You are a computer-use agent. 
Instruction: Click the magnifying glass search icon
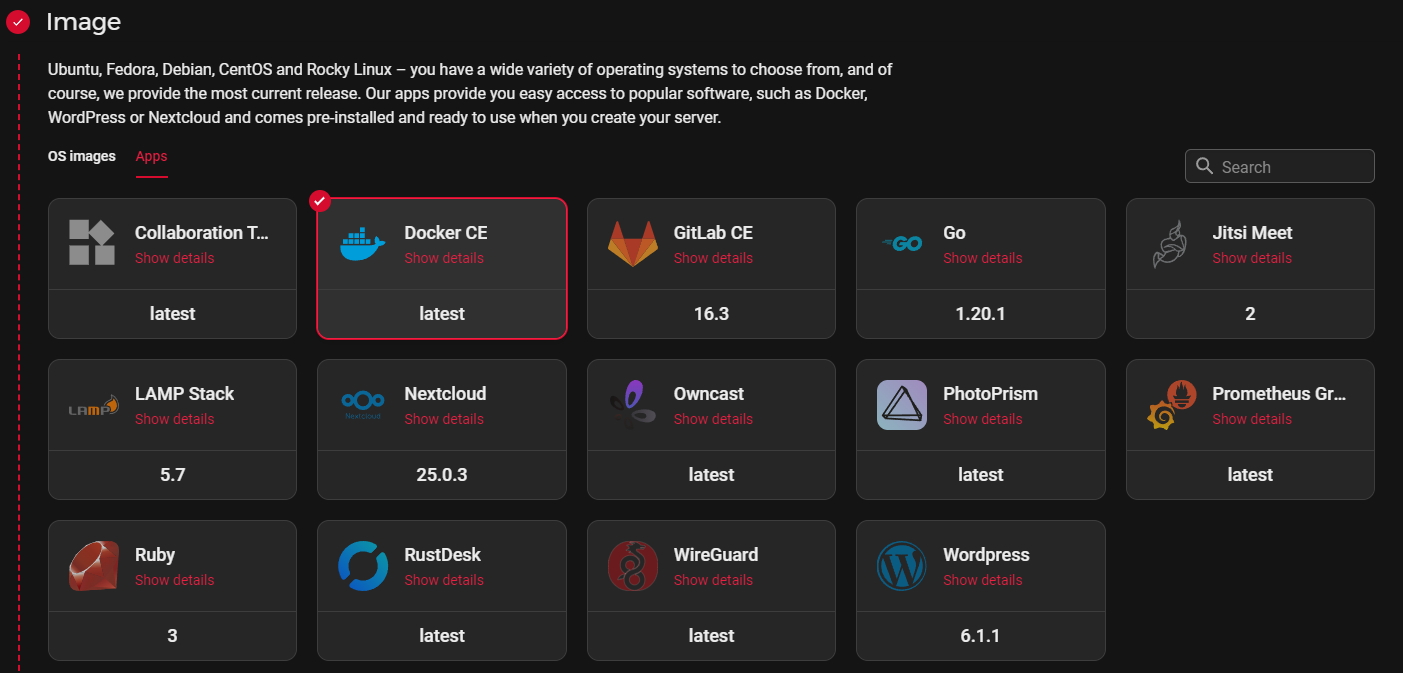(x=1204, y=166)
